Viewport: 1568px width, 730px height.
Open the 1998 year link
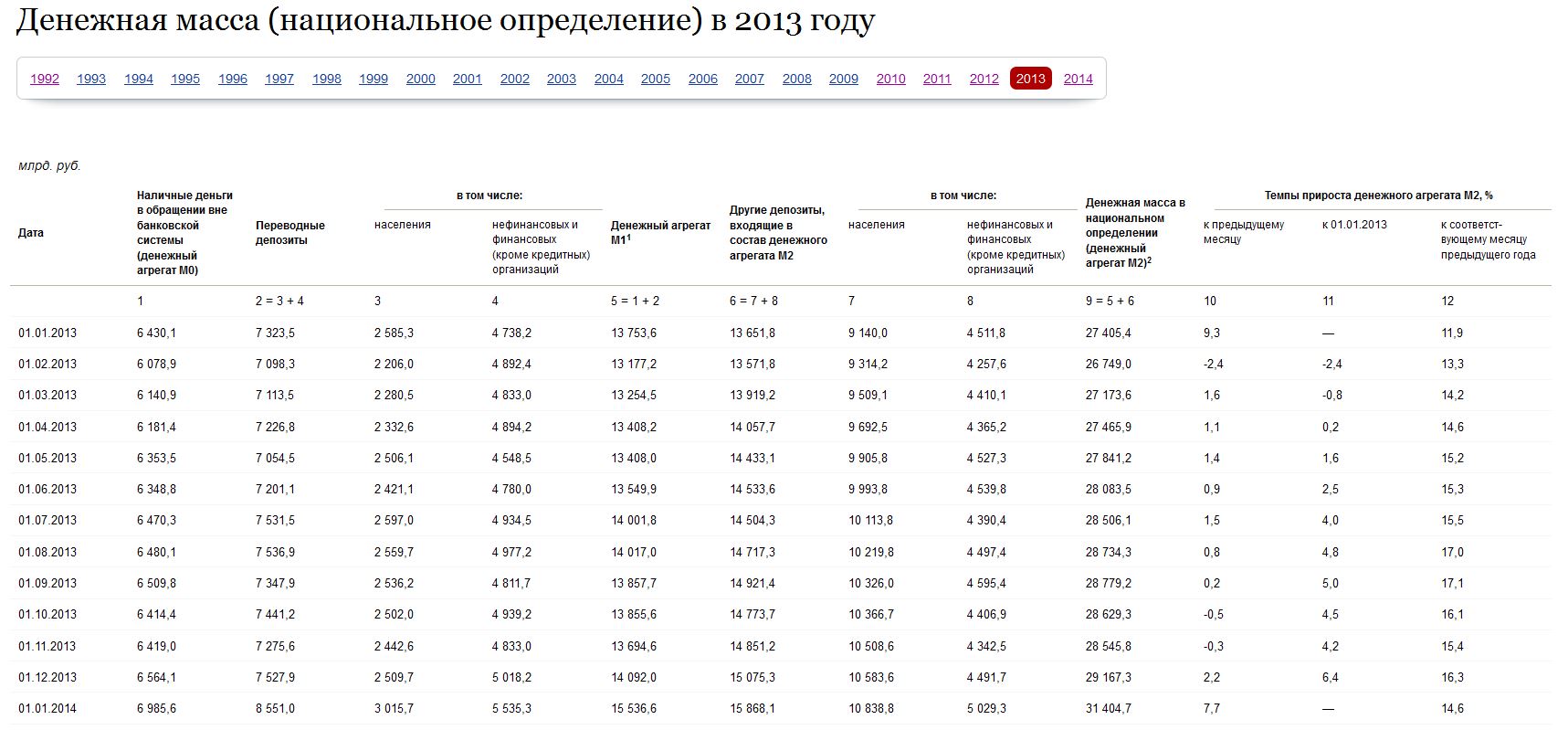tap(327, 79)
